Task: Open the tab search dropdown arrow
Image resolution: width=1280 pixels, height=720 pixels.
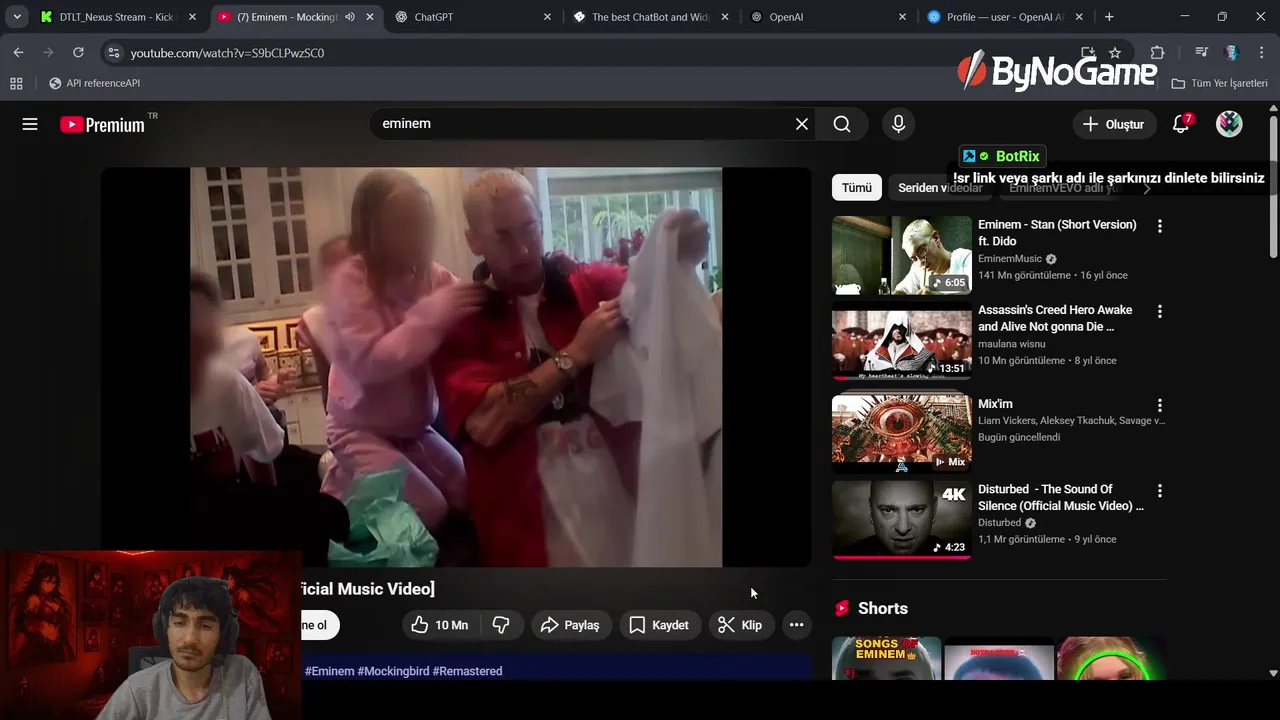Action: pyautogui.click(x=17, y=17)
